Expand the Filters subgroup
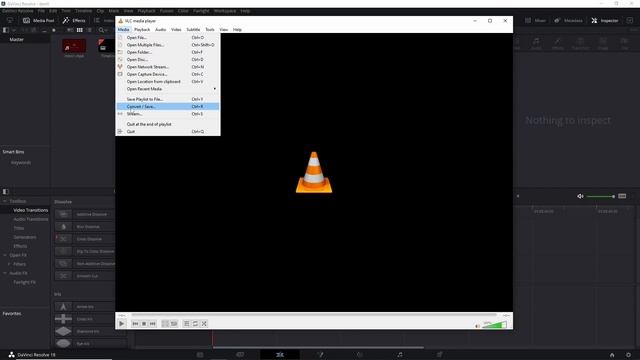Viewport: 640px width, 360px height. [x=9, y=264]
